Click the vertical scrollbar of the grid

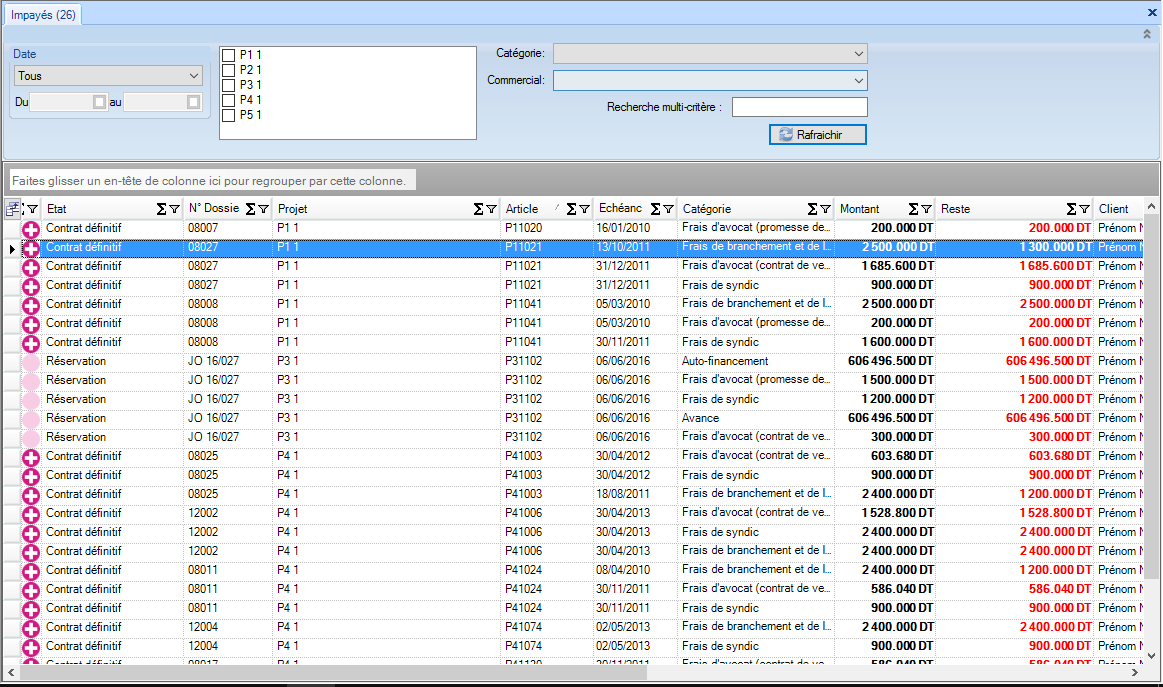1151,430
